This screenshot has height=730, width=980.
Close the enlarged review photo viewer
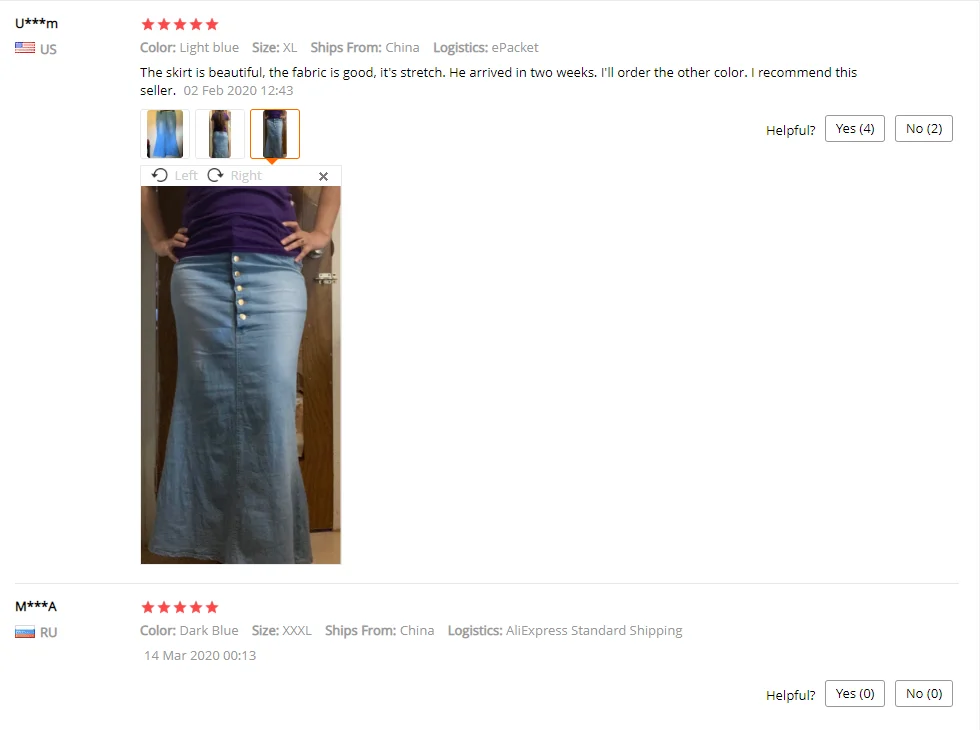323,176
